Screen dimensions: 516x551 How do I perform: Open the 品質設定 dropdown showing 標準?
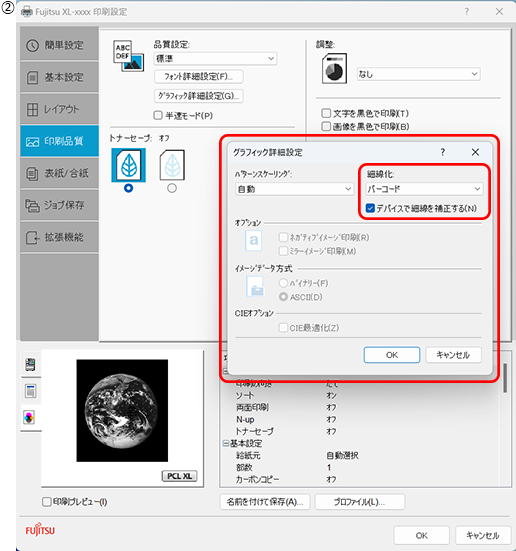click(215, 58)
